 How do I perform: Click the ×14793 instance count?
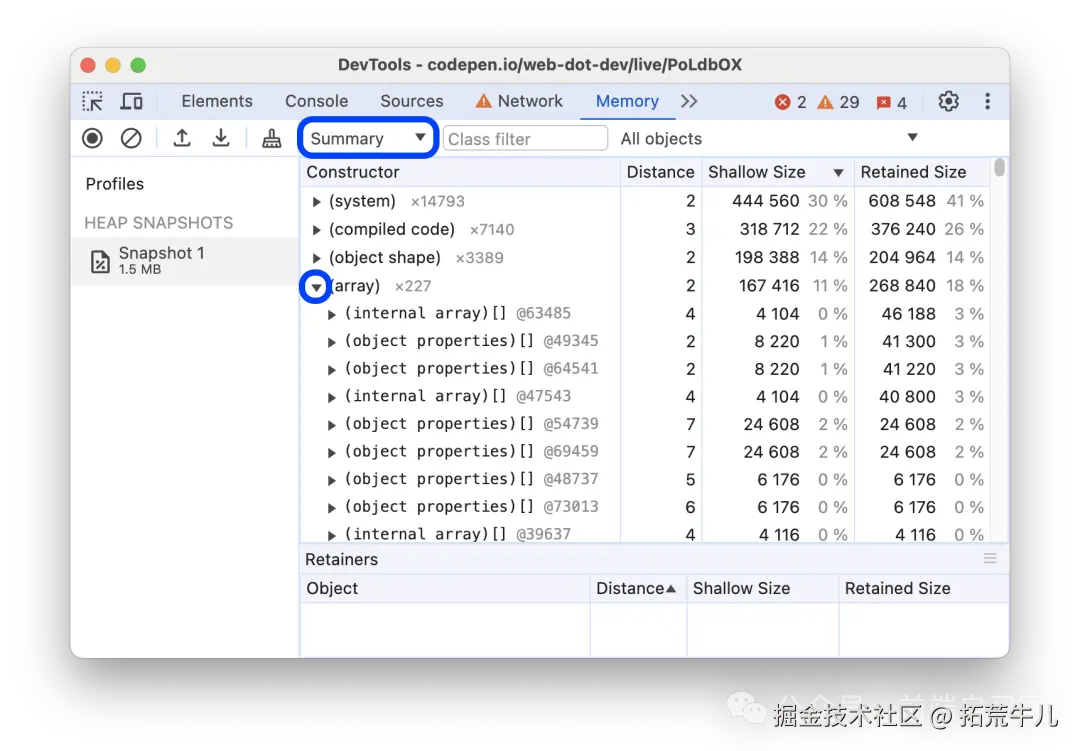437,202
